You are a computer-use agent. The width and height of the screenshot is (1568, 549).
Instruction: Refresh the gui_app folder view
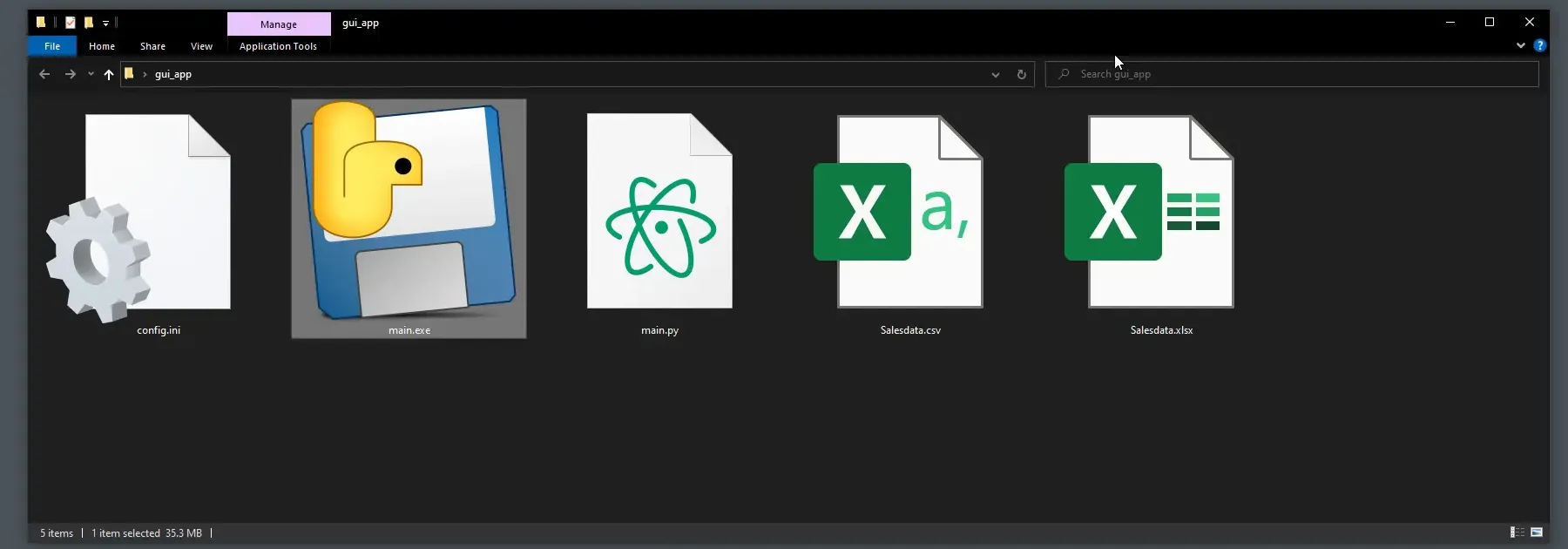tap(1021, 74)
